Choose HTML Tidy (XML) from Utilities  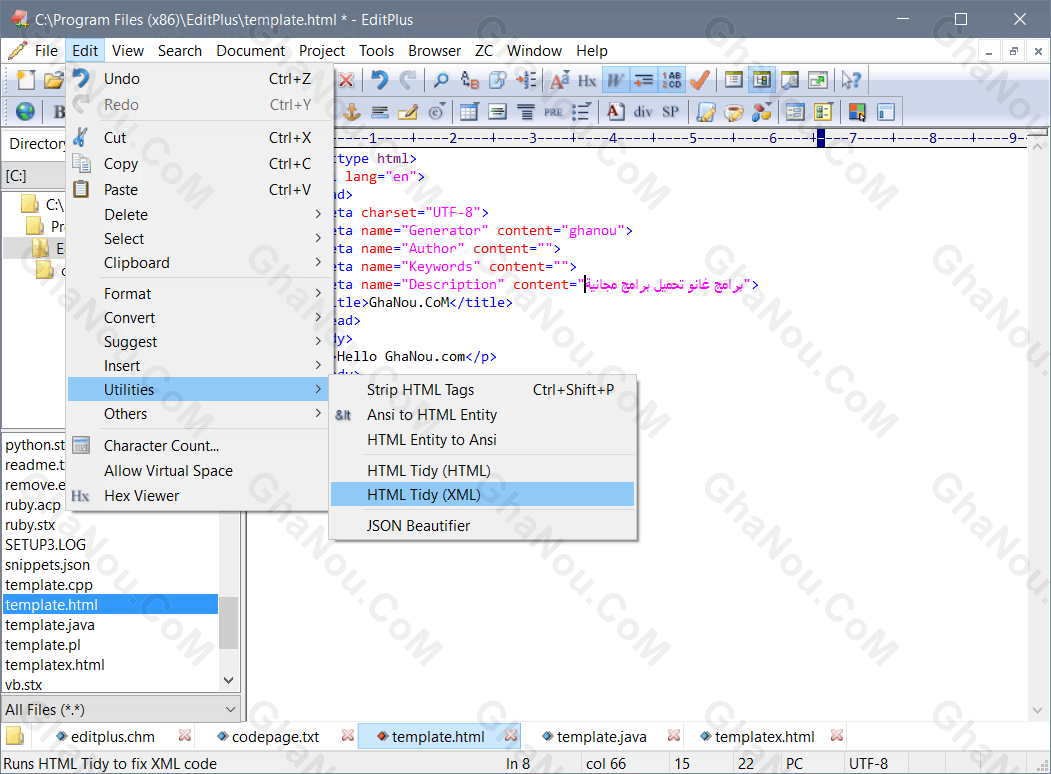(x=483, y=495)
